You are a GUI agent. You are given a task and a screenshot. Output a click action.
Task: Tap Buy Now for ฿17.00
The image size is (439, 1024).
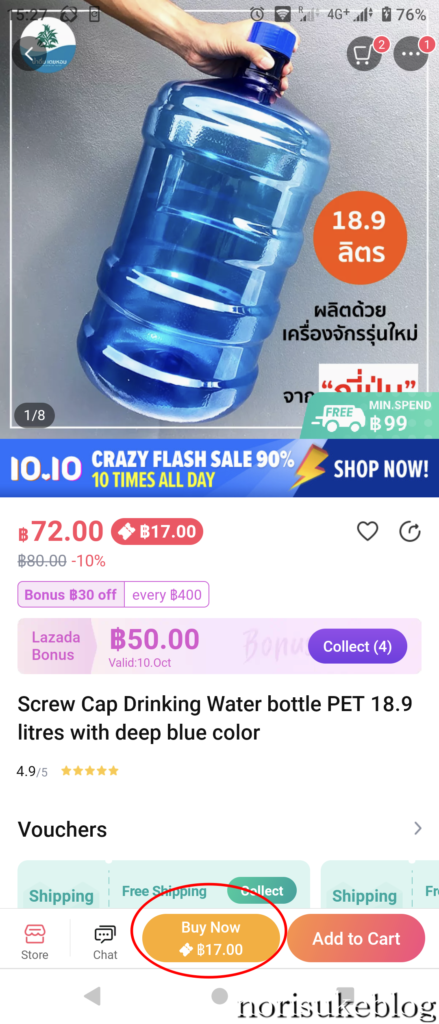tap(211, 938)
